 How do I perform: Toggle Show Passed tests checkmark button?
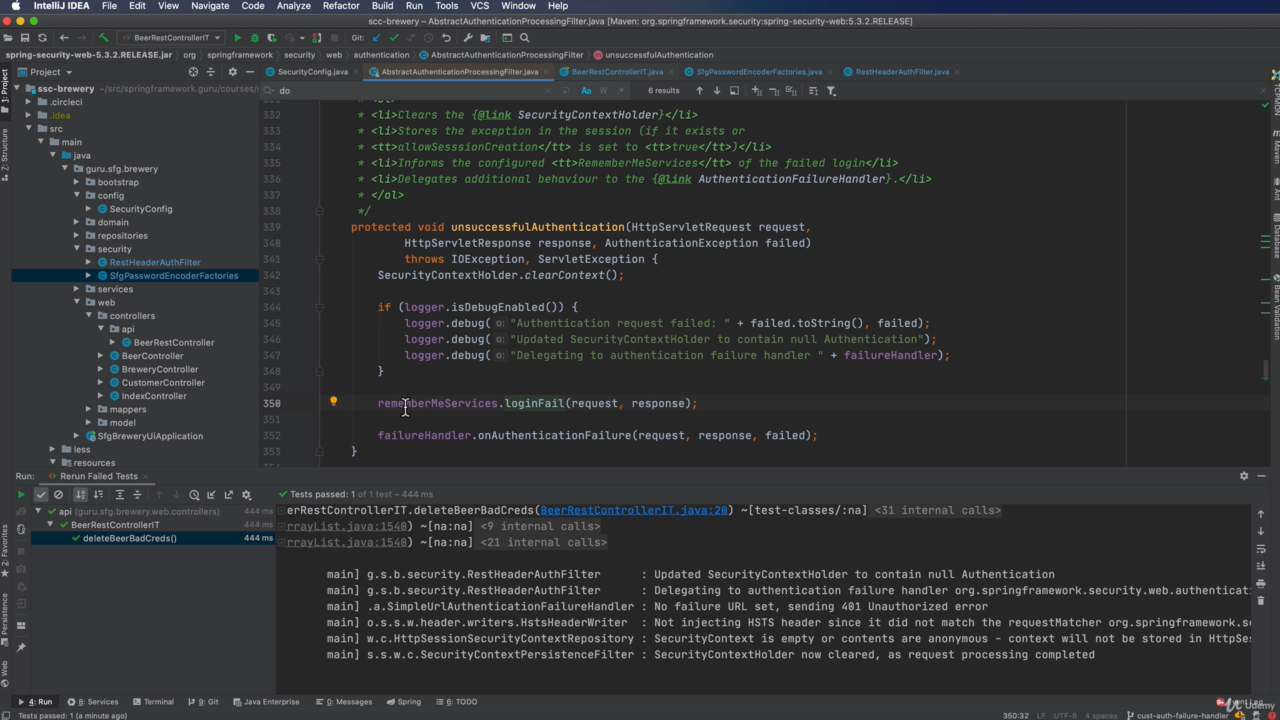[41, 494]
